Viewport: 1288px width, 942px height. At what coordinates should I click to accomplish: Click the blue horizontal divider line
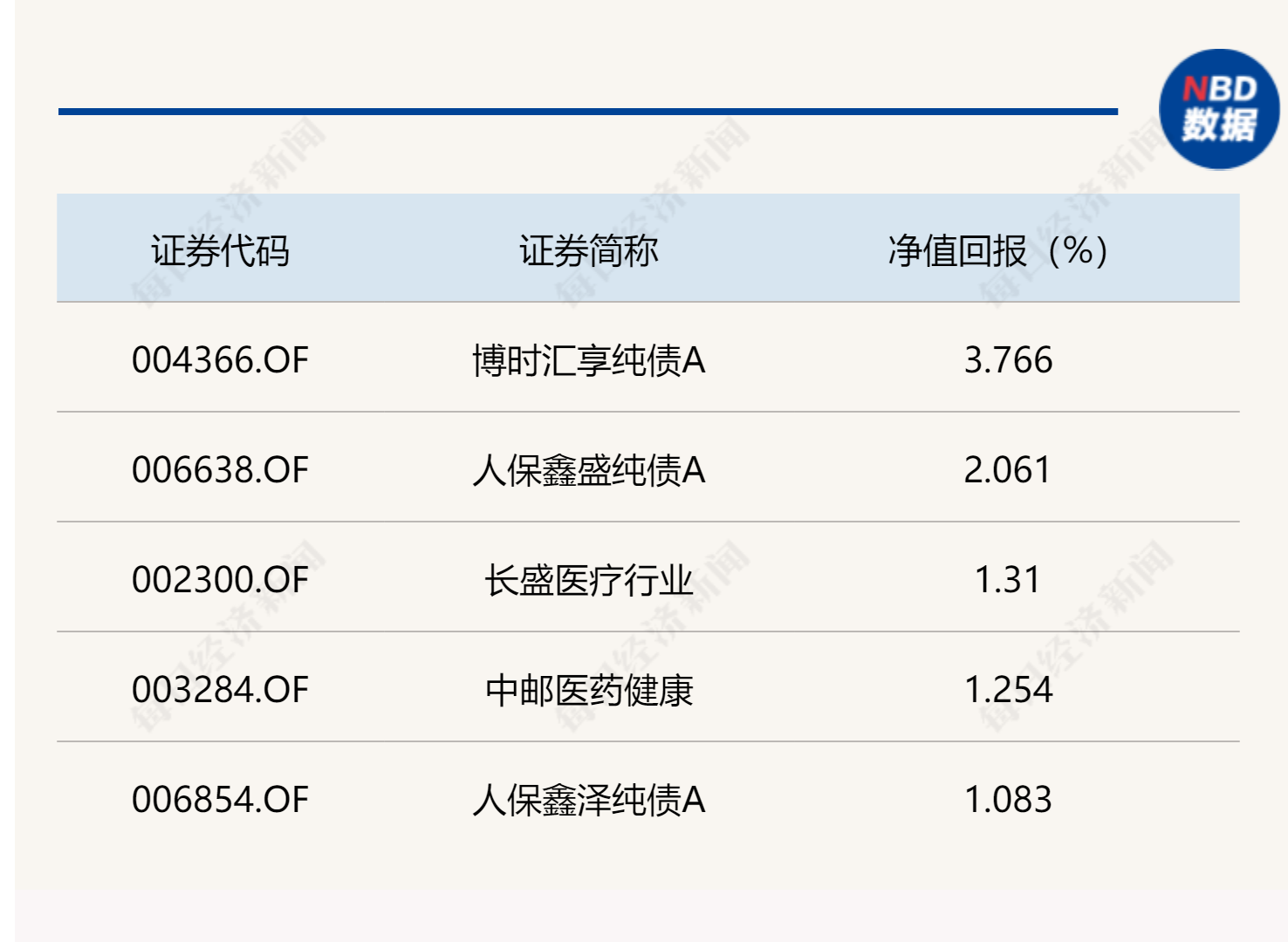tap(587, 112)
